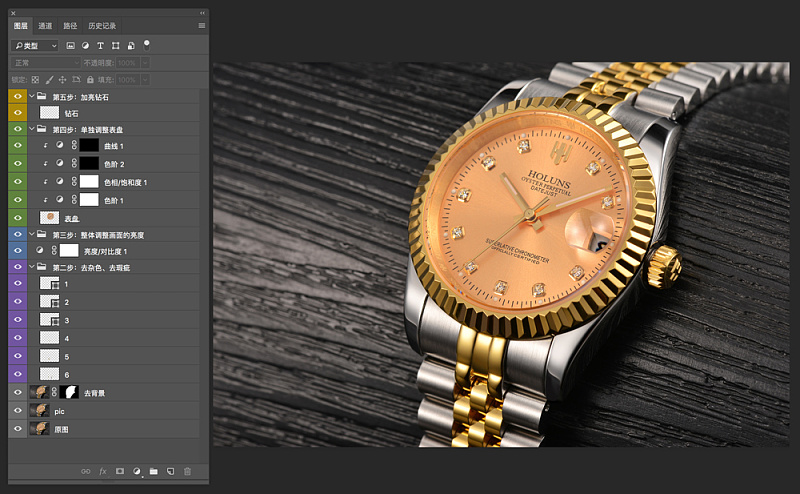800x494 pixels.
Task: Hide the 曲线 1 adjustment layer
Action: (x=18, y=145)
